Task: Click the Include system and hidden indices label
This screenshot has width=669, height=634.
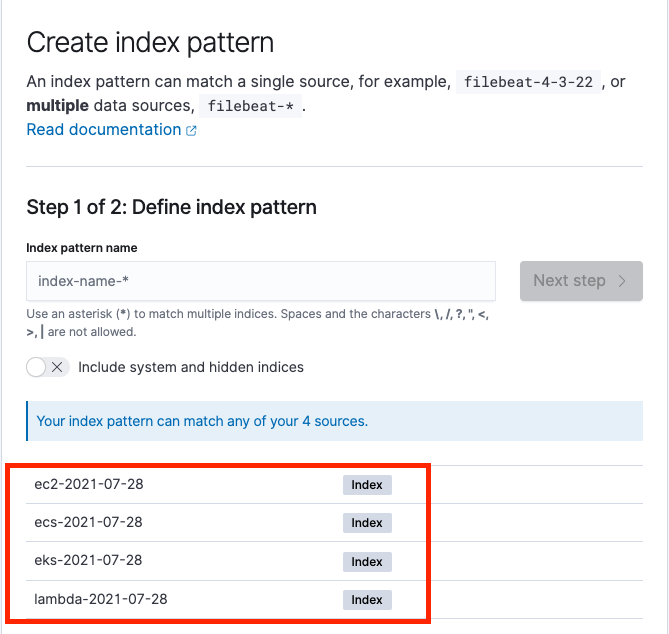Action: pyautogui.click(x=191, y=367)
